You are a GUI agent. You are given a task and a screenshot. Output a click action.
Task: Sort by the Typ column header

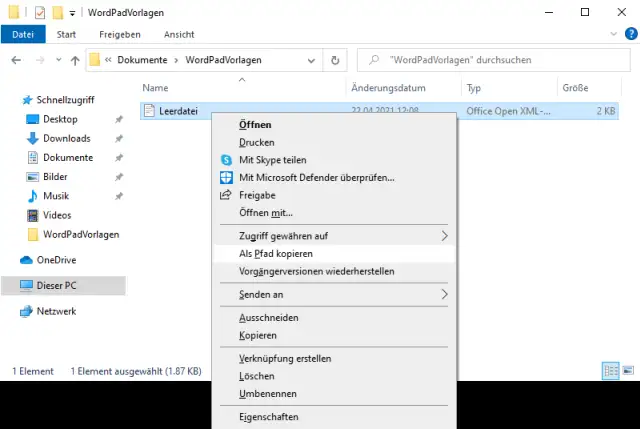pos(473,88)
